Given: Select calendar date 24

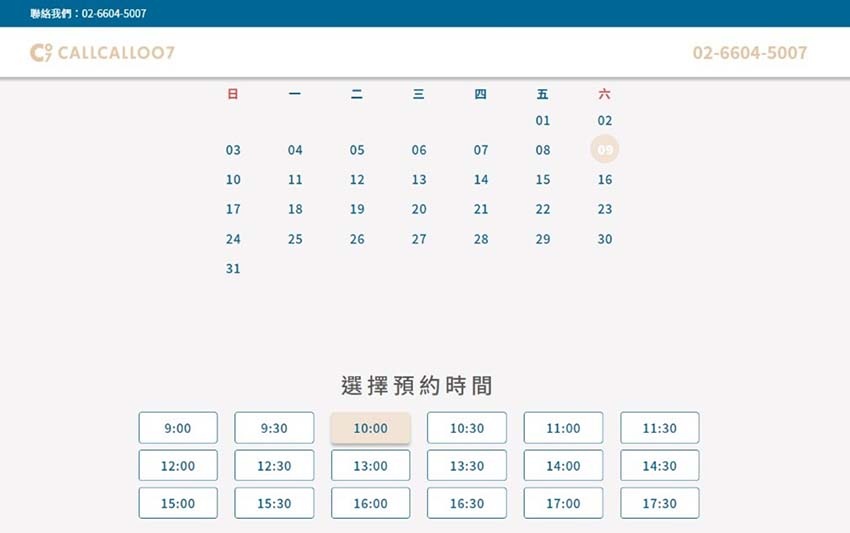Looking at the screenshot, I should [233, 239].
